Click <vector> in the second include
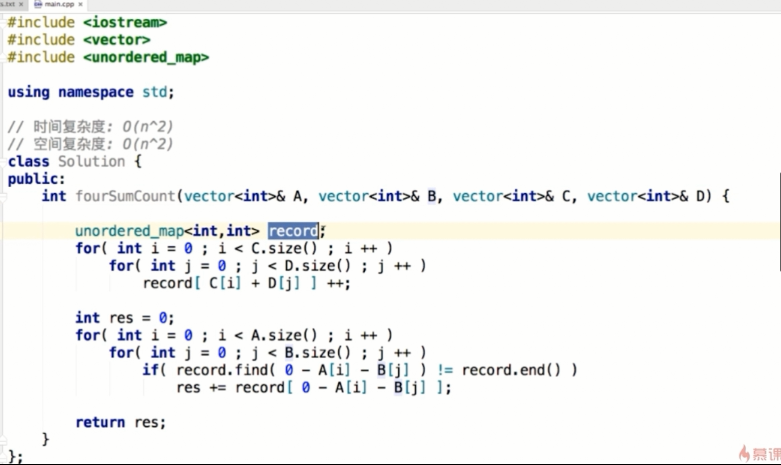The width and height of the screenshot is (781, 465). [x=117, y=40]
